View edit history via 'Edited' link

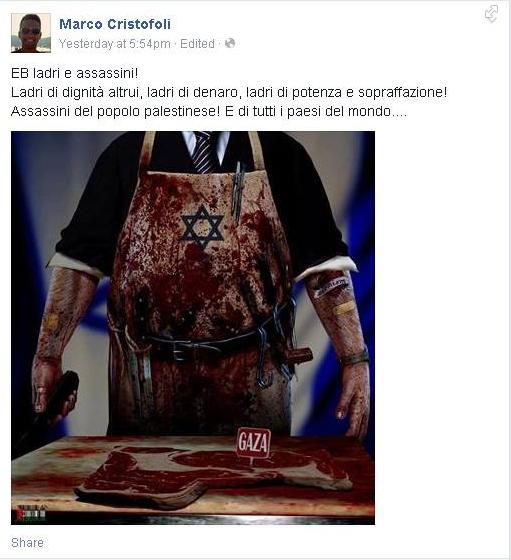click(x=197, y=44)
